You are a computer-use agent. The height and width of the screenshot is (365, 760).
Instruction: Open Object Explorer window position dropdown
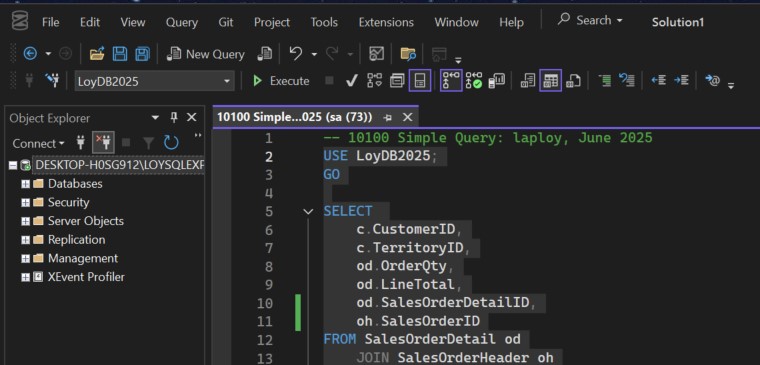click(155, 117)
